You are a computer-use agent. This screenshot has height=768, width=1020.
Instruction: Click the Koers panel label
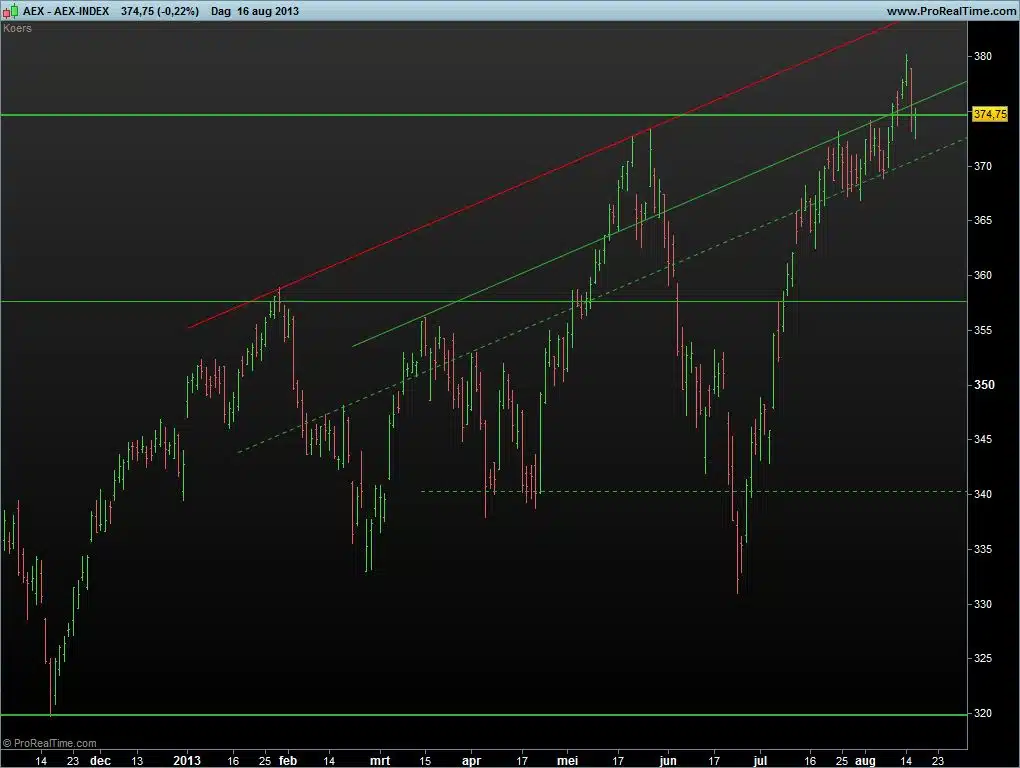[x=18, y=28]
